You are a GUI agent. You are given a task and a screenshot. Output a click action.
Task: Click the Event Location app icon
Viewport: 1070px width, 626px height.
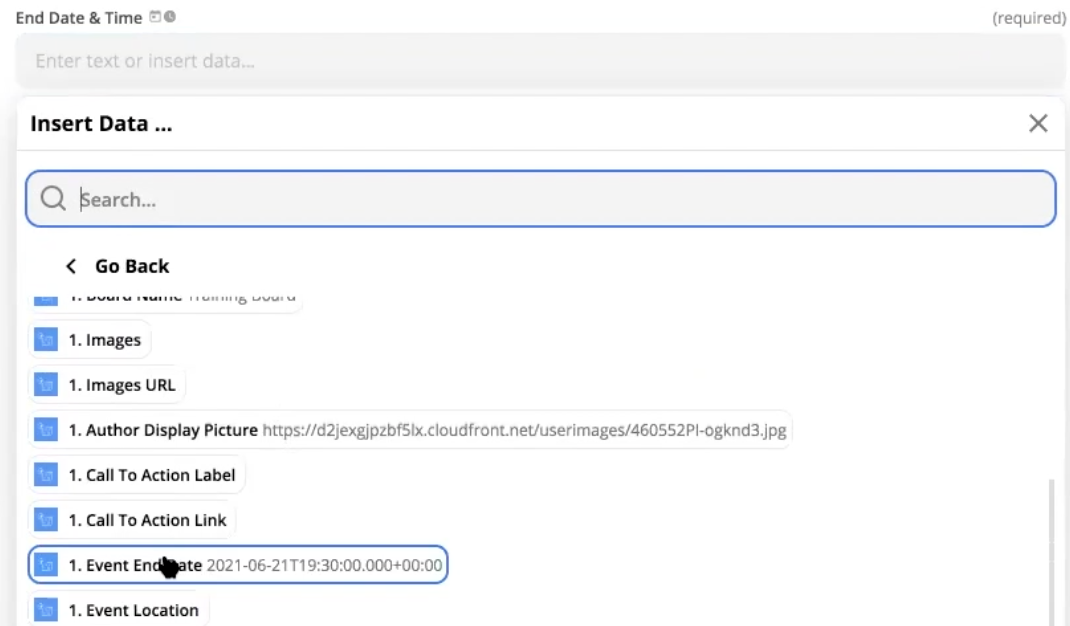(45, 610)
